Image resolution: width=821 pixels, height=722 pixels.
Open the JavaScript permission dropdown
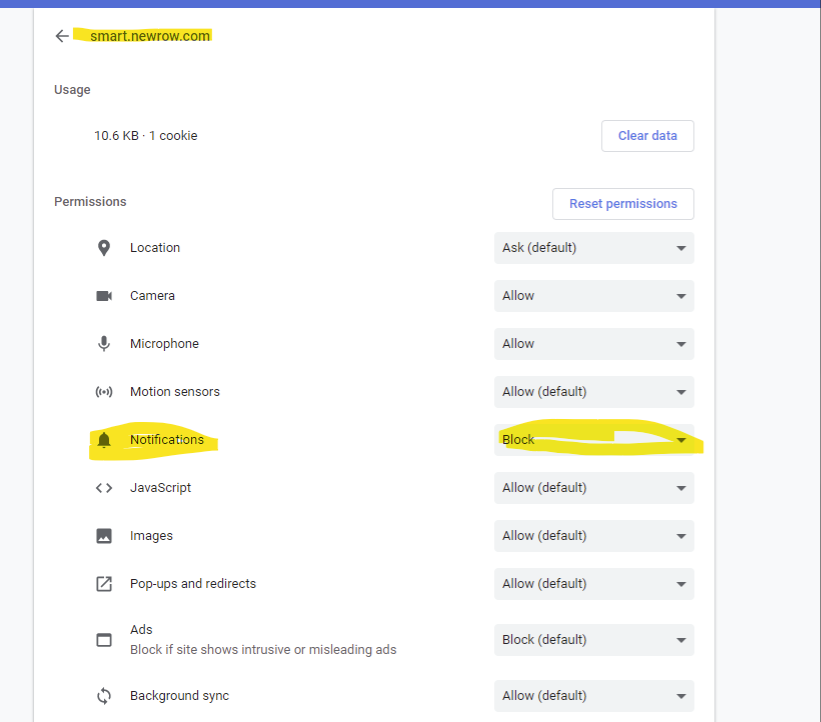(594, 488)
